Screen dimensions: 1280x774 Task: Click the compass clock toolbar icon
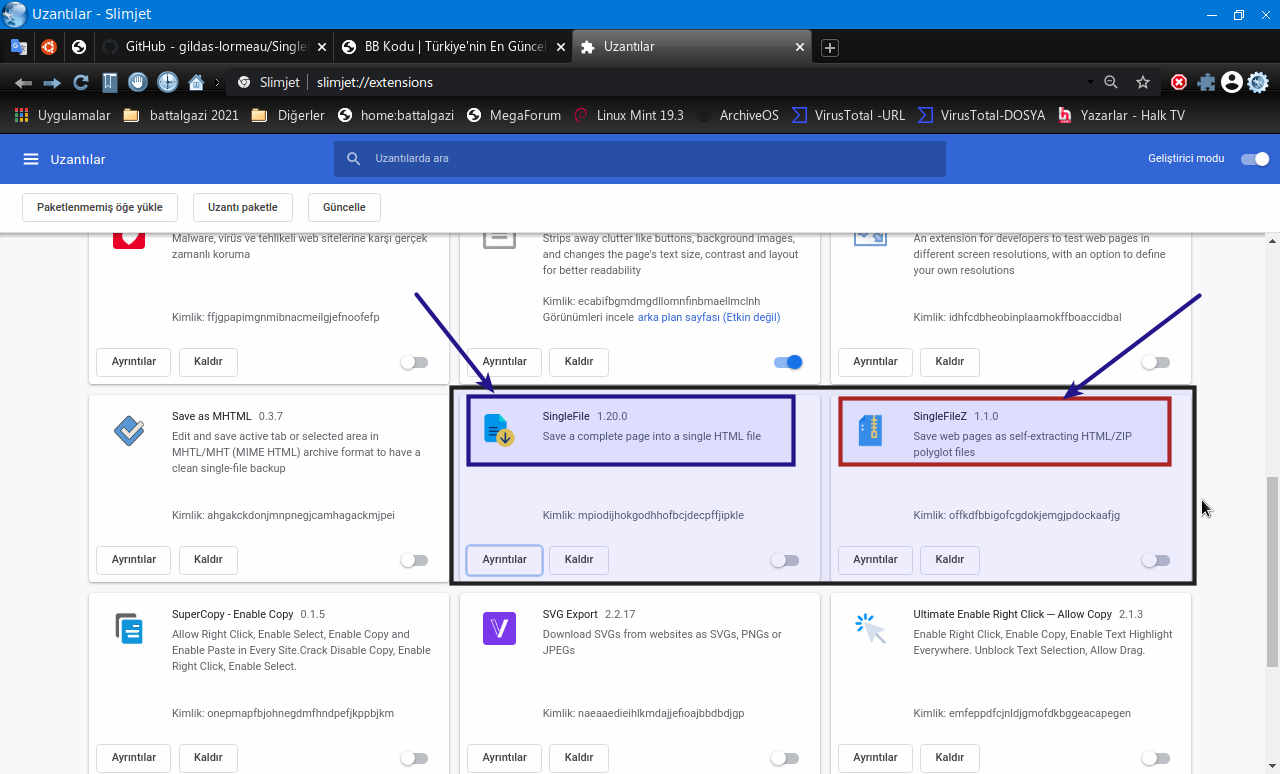tap(167, 82)
